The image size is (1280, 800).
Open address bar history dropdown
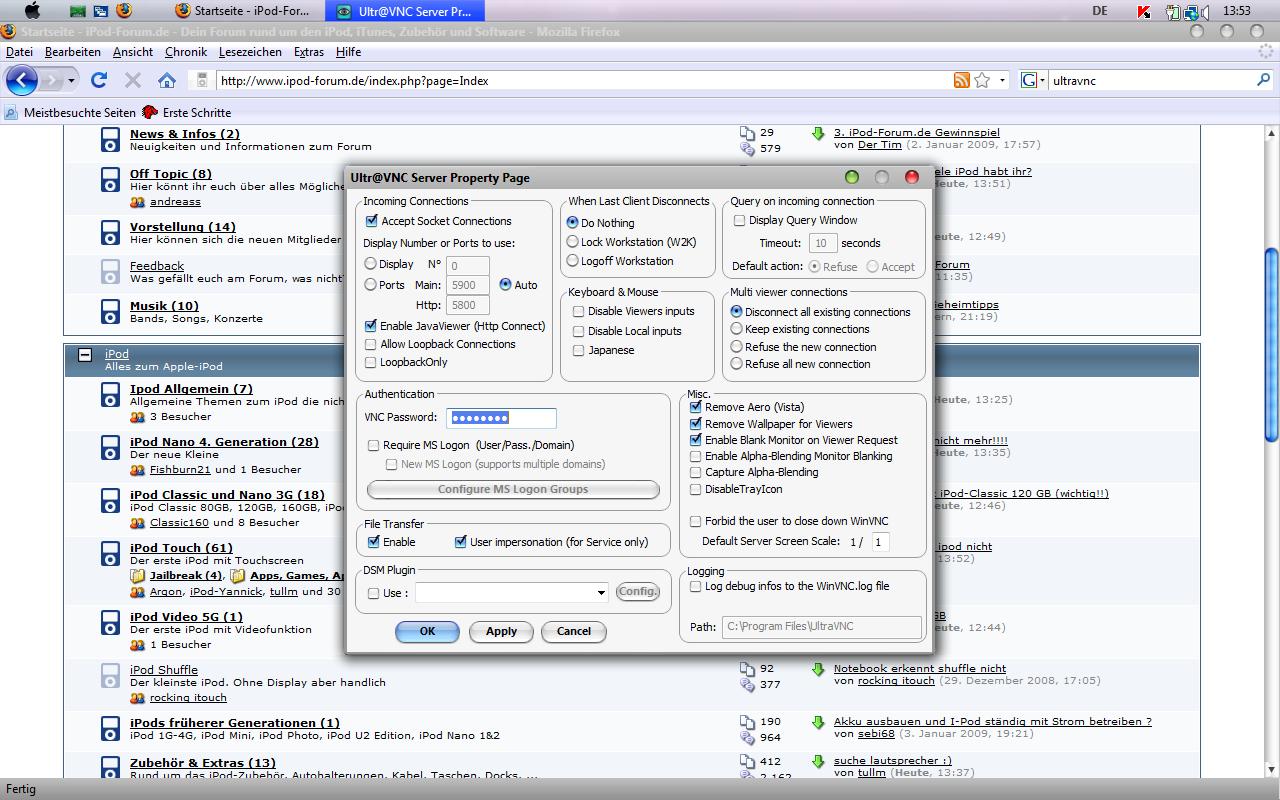click(x=1003, y=80)
